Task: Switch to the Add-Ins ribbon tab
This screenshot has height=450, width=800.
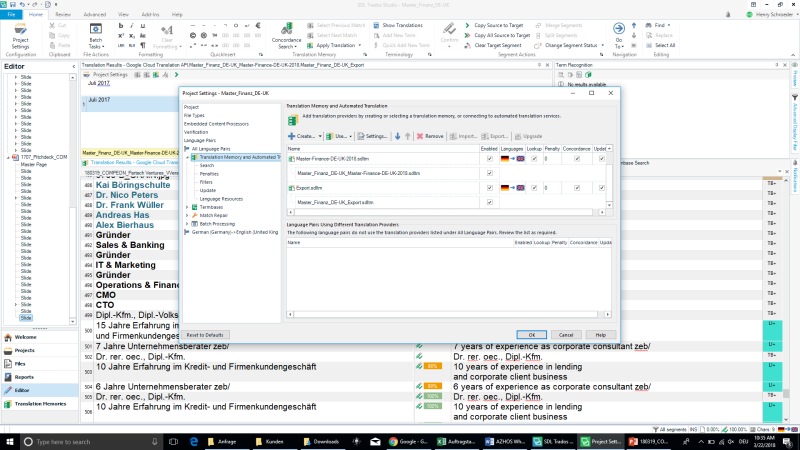Action: coord(150,15)
